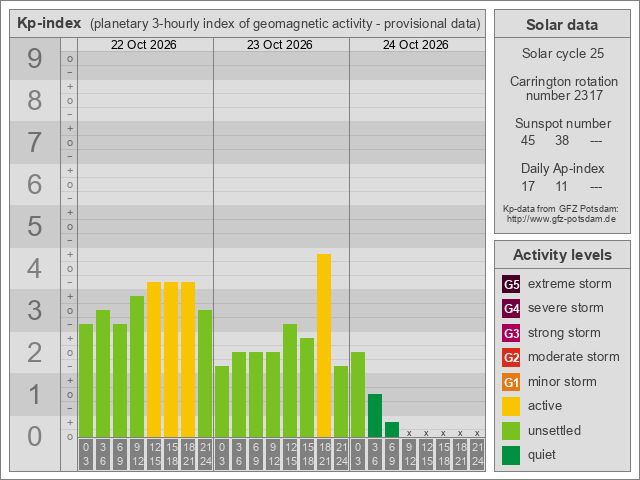The image size is (640, 480).
Task: Click the 23 Oct 2026 date header
Action: (280, 44)
